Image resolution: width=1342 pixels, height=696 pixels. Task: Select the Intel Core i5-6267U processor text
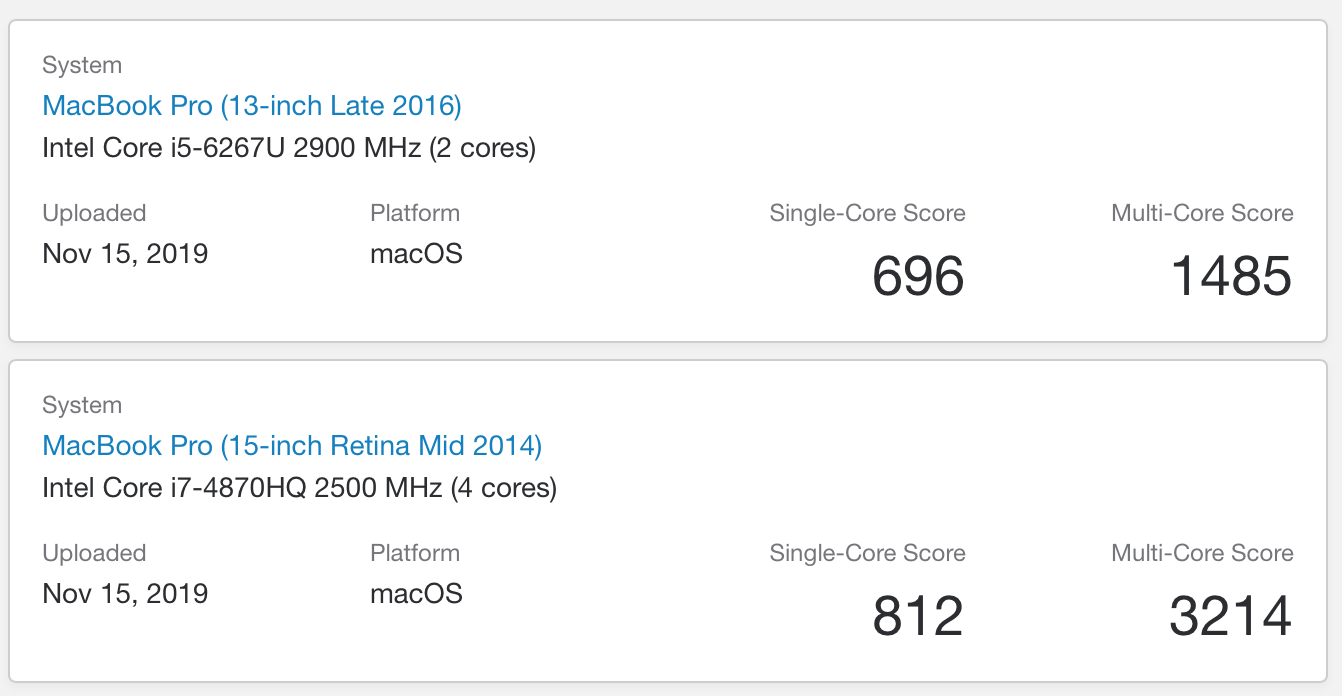tap(289, 149)
